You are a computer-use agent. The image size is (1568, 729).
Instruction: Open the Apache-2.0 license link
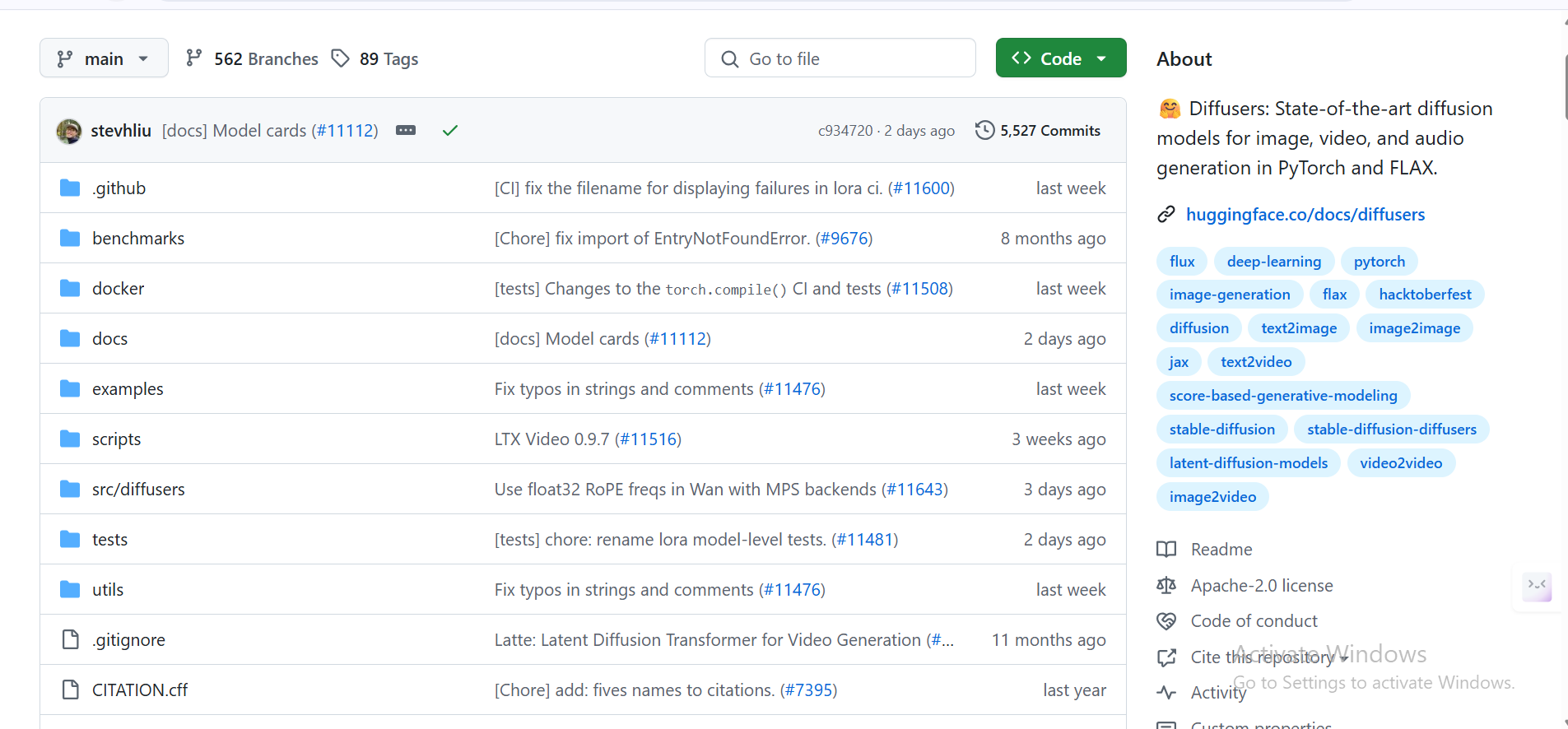point(1262,586)
